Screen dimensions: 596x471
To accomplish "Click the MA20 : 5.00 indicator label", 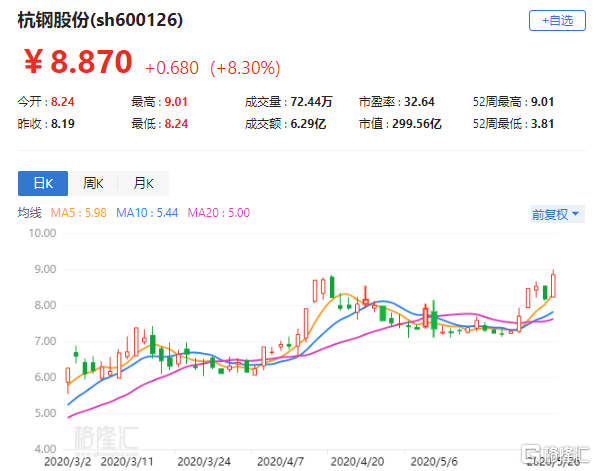I will pos(219,213).
